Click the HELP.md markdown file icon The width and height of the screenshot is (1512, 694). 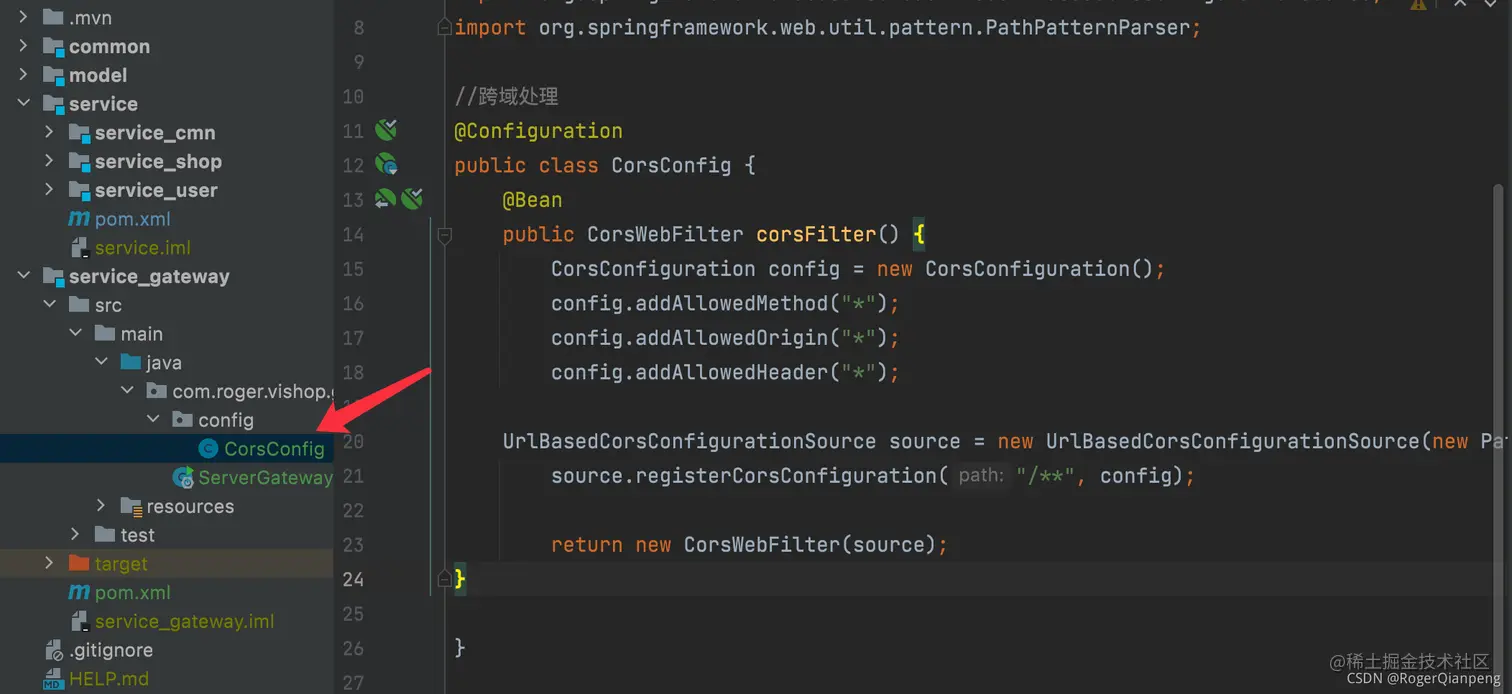[54, 679]
